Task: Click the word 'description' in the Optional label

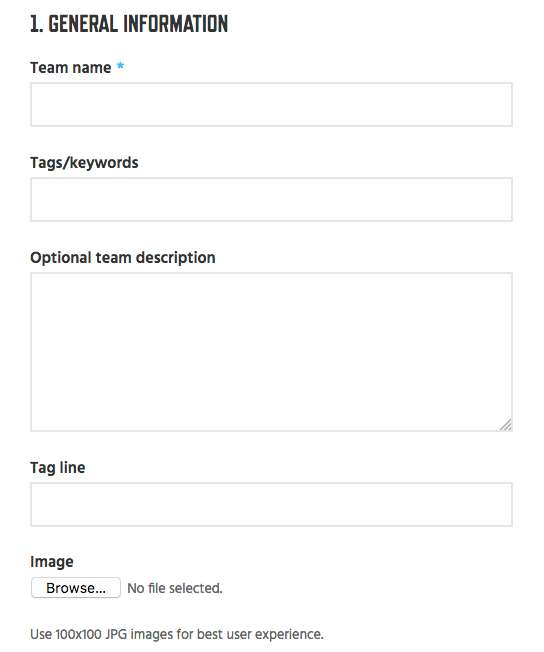Action: point(176,258)
